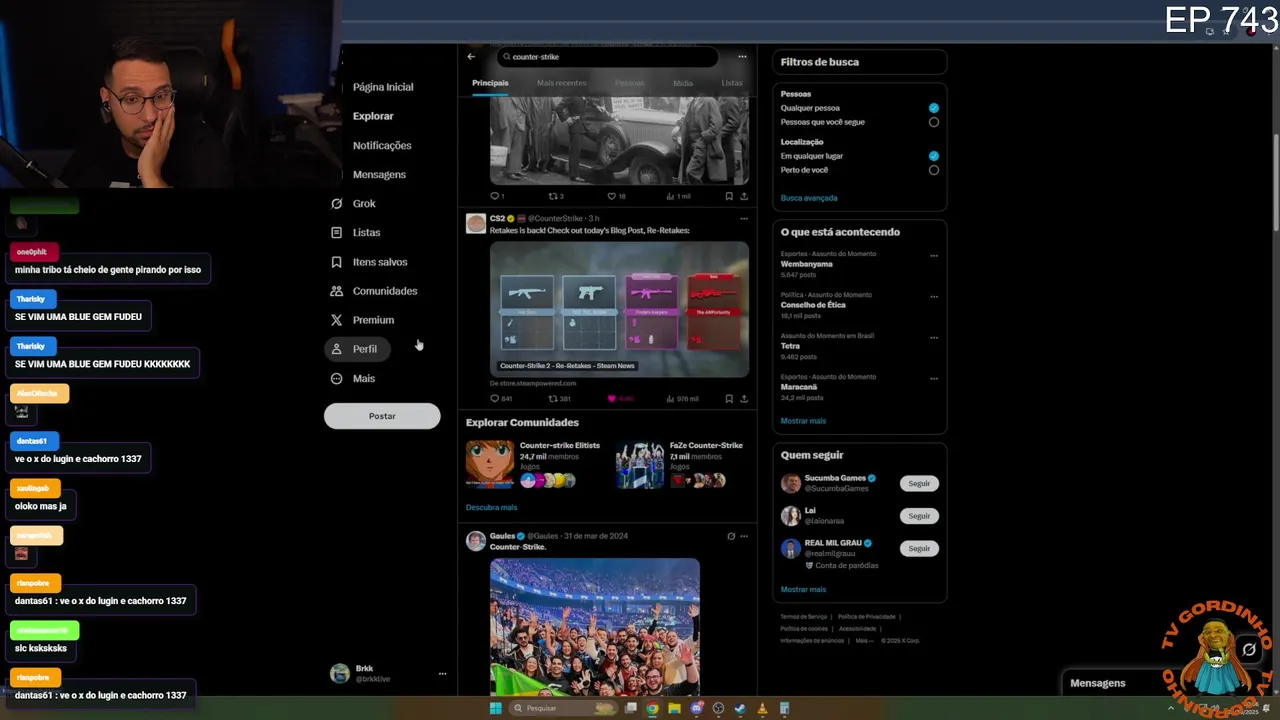1280x720 pixels.
Task: Switch to the Mídia tab
Action: (683, 83)
